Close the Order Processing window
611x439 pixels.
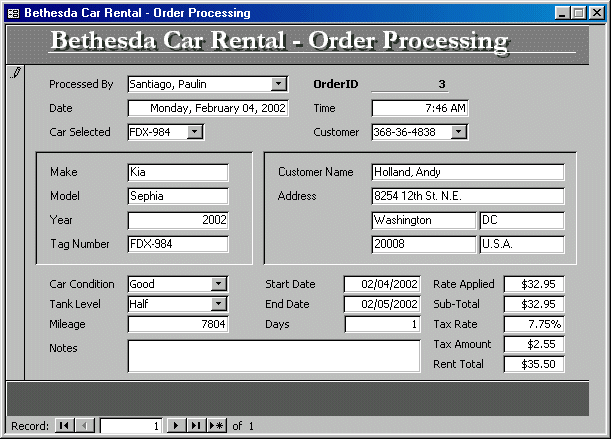(x=597, y=13)
